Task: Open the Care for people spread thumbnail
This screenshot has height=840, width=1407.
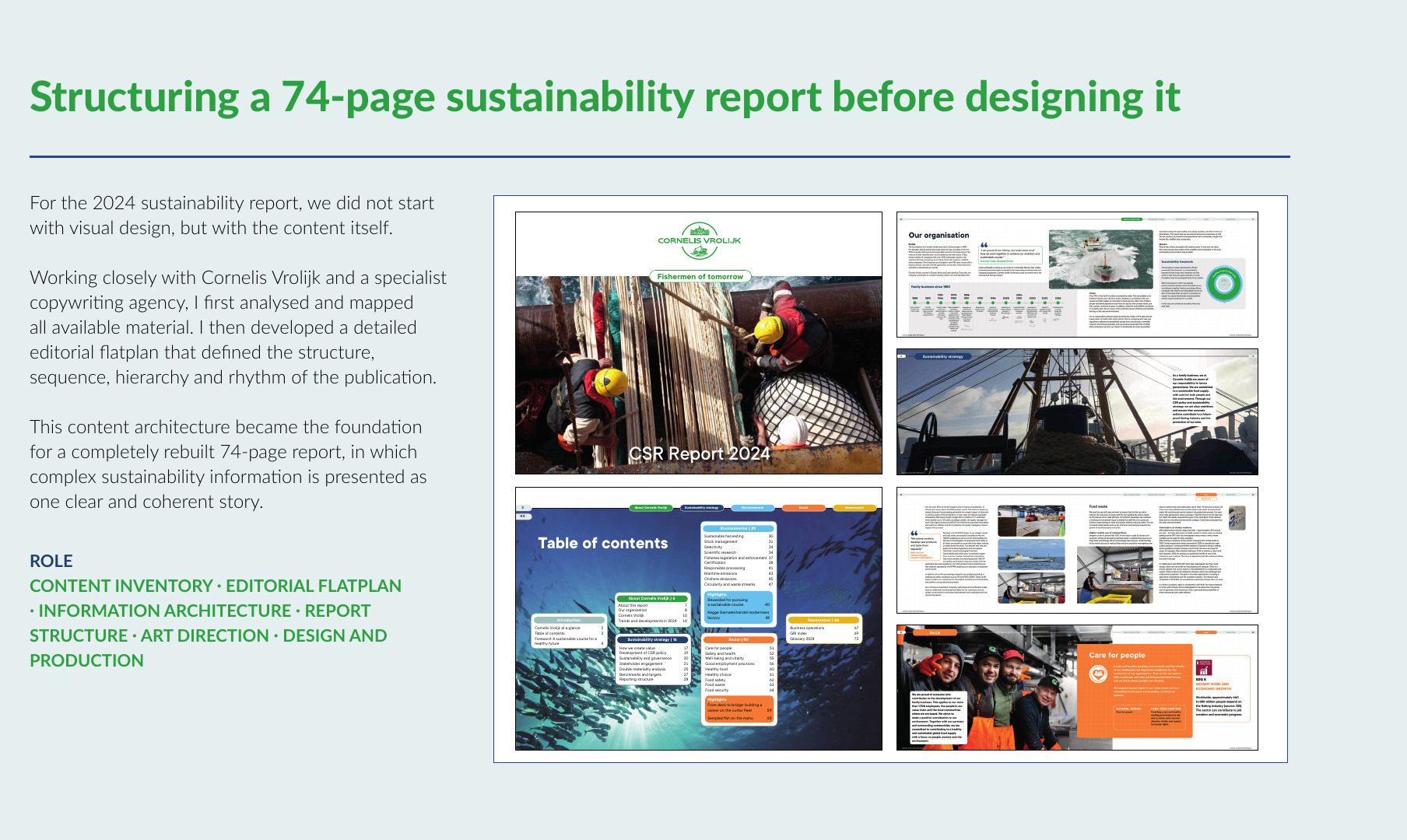Action: coord(1077,688)
